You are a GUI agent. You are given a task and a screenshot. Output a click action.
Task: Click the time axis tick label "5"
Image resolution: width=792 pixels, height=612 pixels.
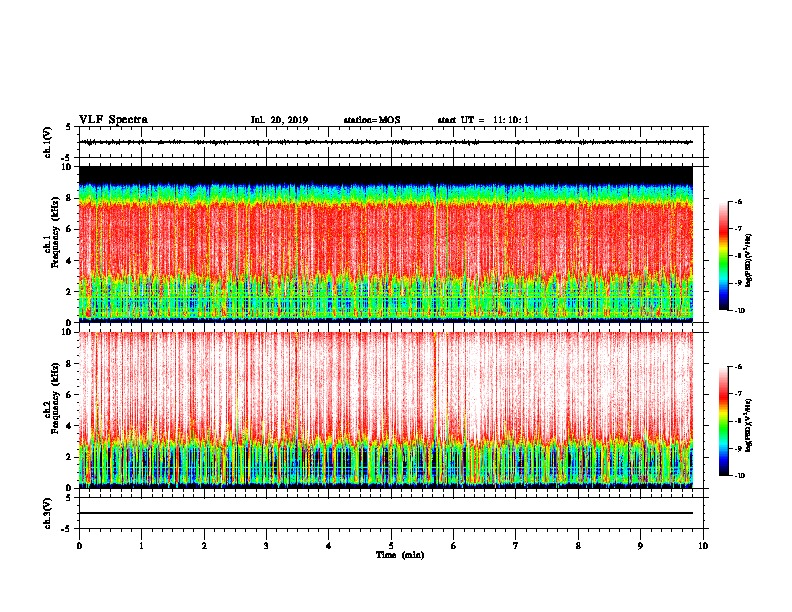pyautogui.click(x=391, y=546)
